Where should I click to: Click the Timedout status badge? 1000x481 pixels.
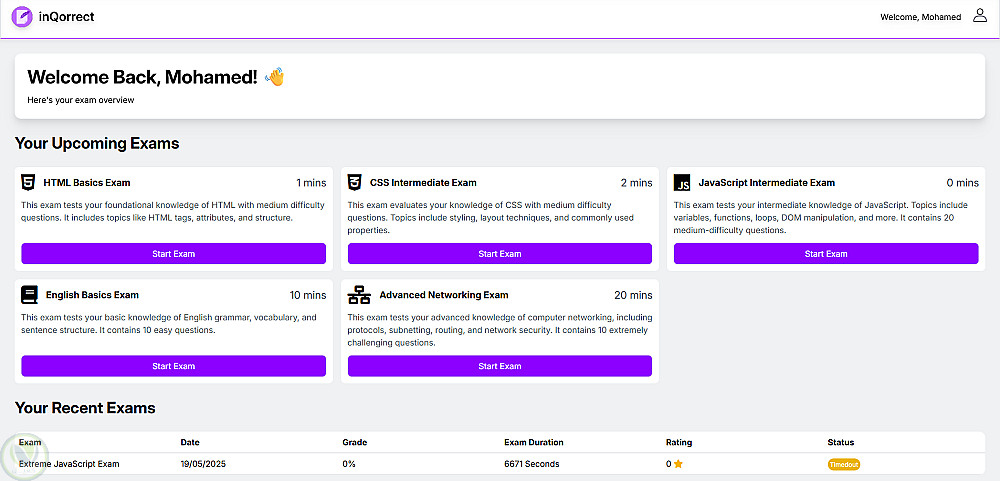pos(844,464)
